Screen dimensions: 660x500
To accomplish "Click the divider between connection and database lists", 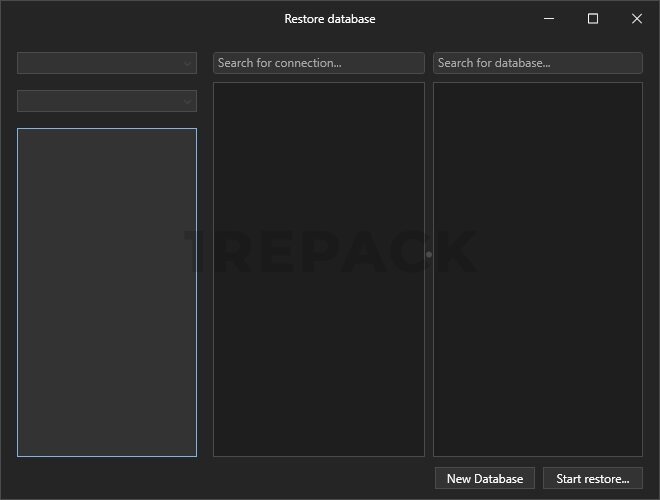I will [x=429, y=255].
